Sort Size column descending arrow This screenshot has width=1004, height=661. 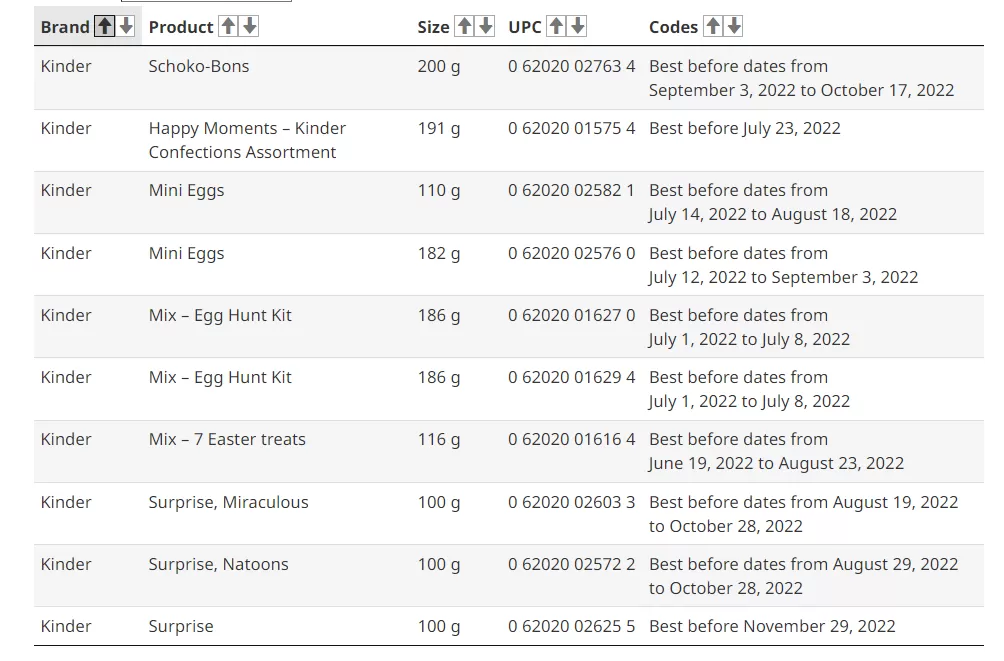point(486,26)
